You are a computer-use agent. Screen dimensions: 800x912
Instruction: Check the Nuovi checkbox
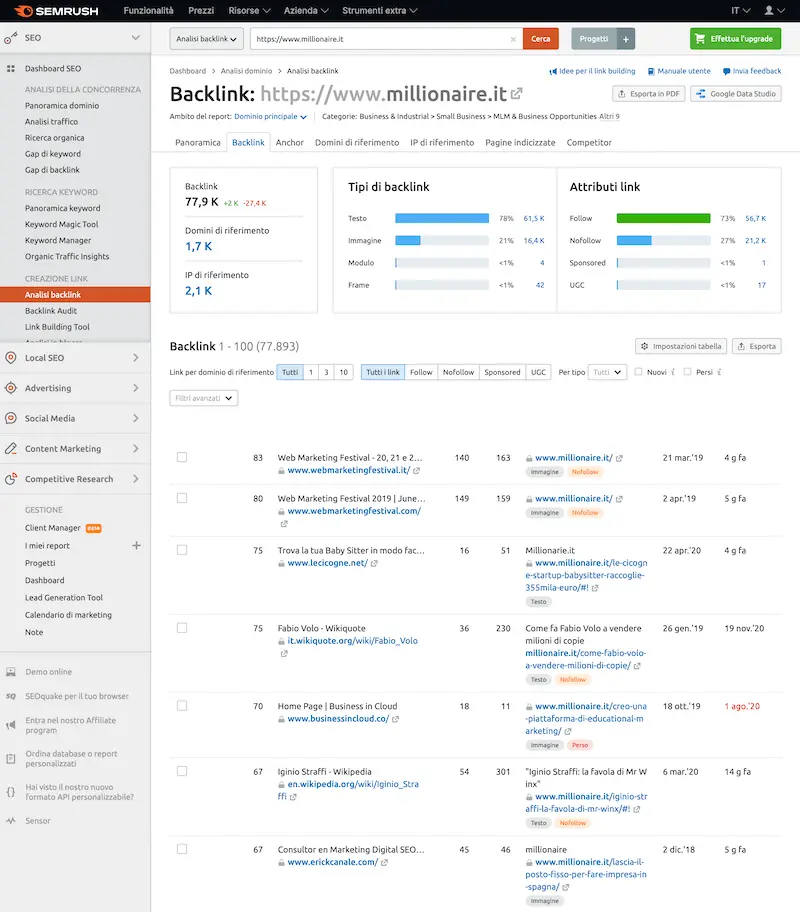click(638, 372)
